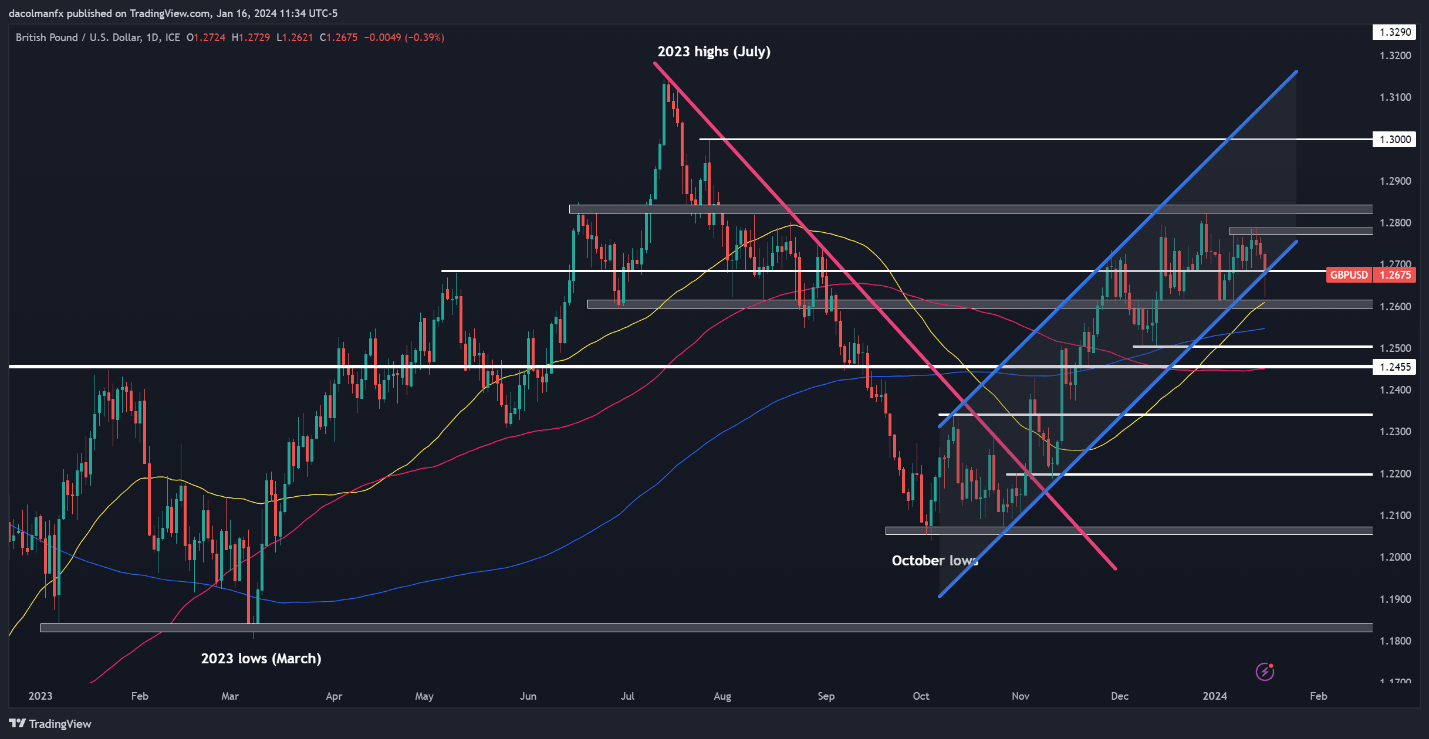This screenshot has height=739, width=1429.
Task: Click the Sep label on the time axis
Action: (x=826, y=694)
